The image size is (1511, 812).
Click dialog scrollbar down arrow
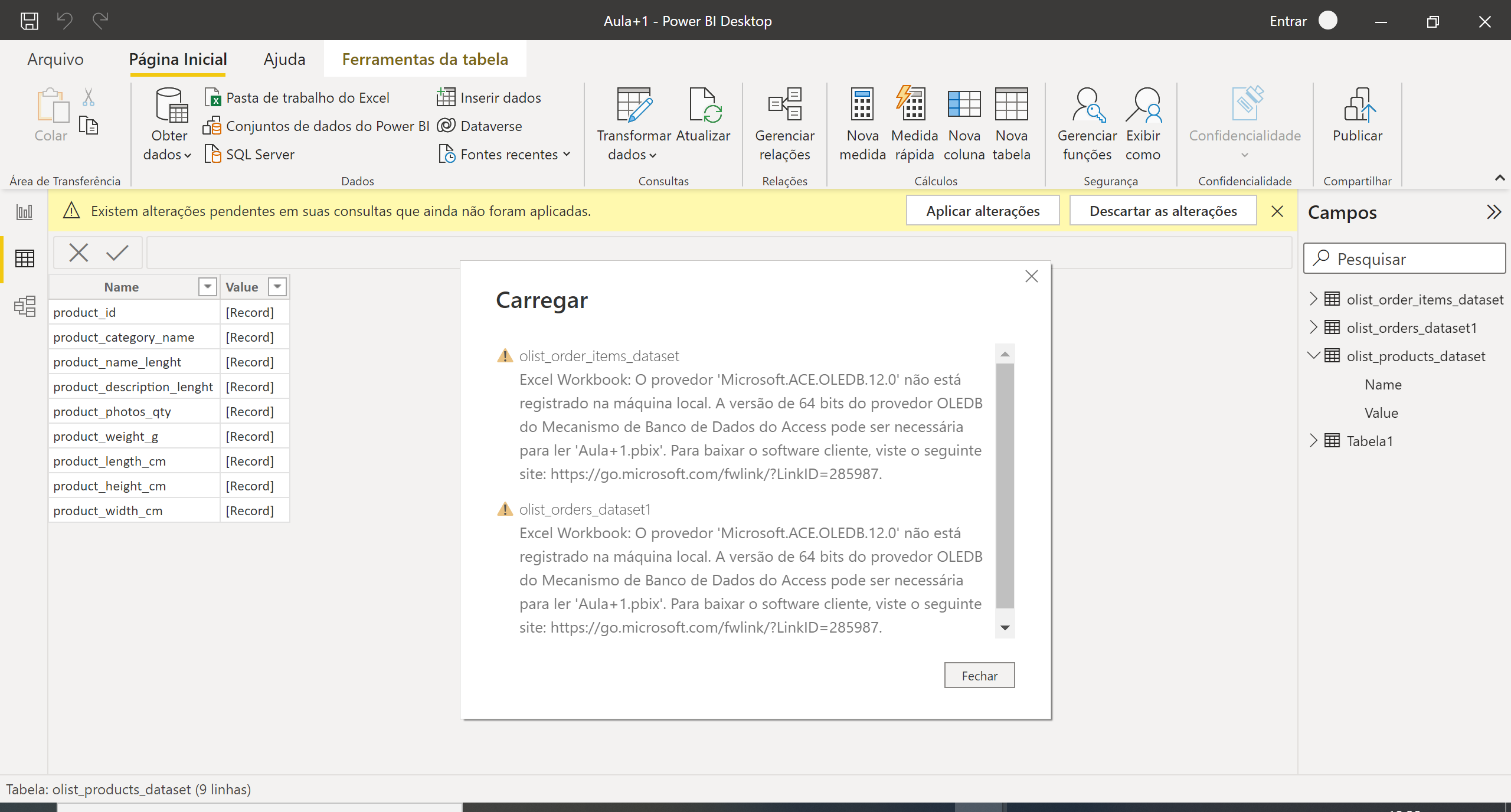point(1005,628)
